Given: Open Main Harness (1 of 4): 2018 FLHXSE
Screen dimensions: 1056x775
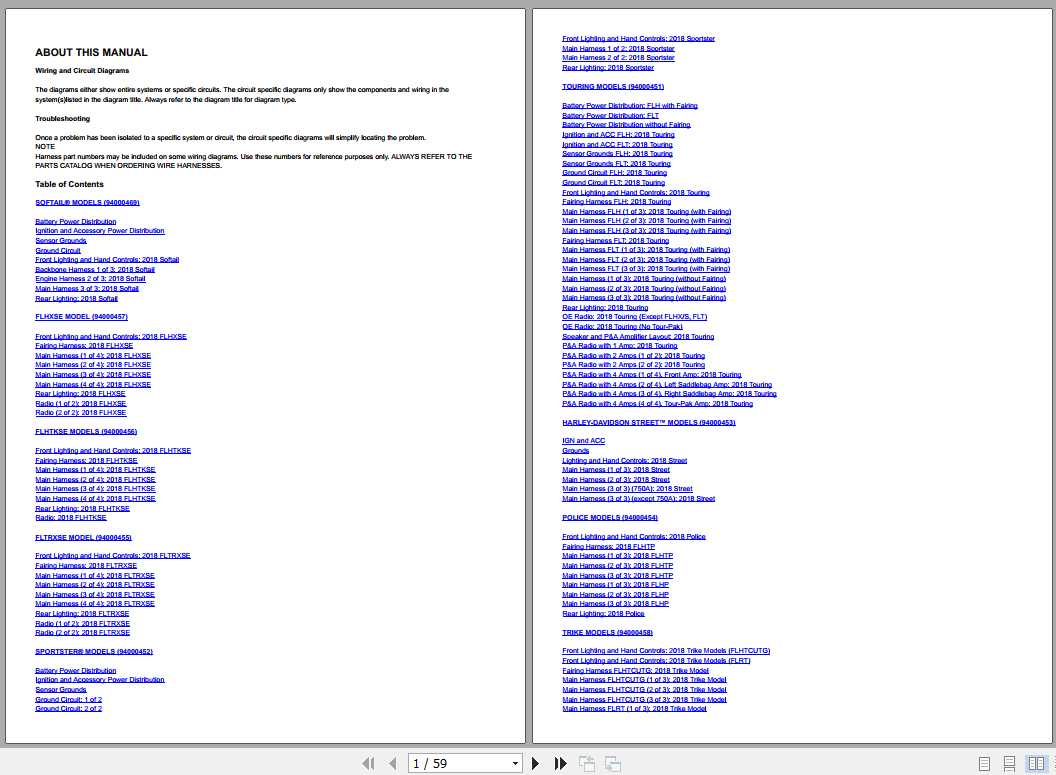Looking at the screenshot, I should [93, 356].
